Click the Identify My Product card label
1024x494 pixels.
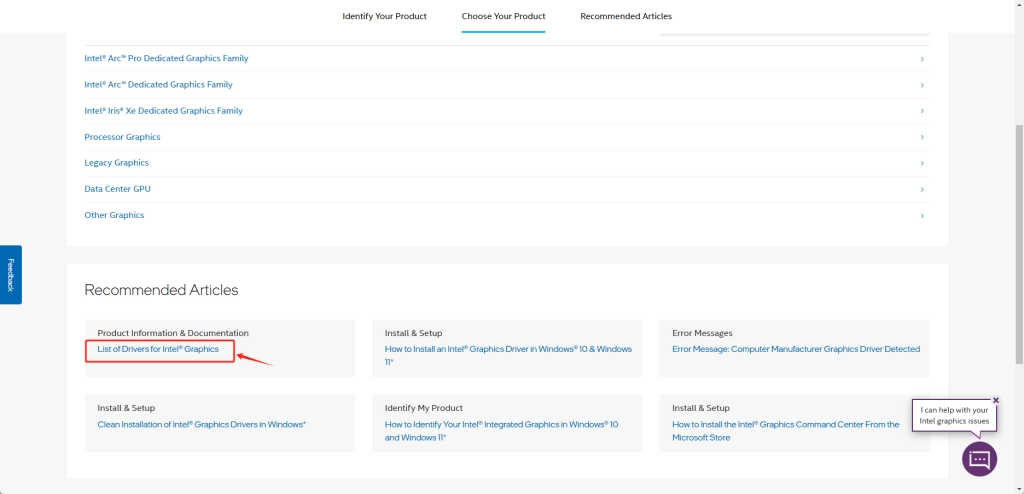(423, 408)
